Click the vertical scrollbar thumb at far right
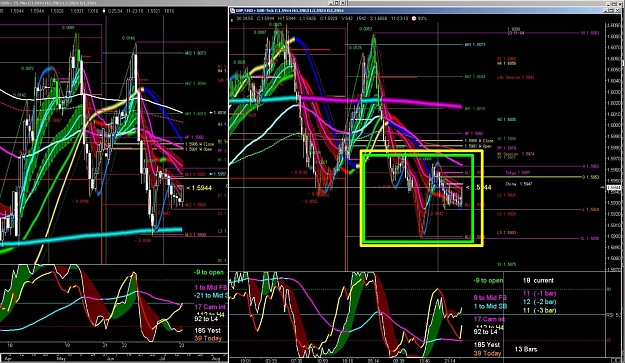Screen dimensions: 625x363 point(623,63)
